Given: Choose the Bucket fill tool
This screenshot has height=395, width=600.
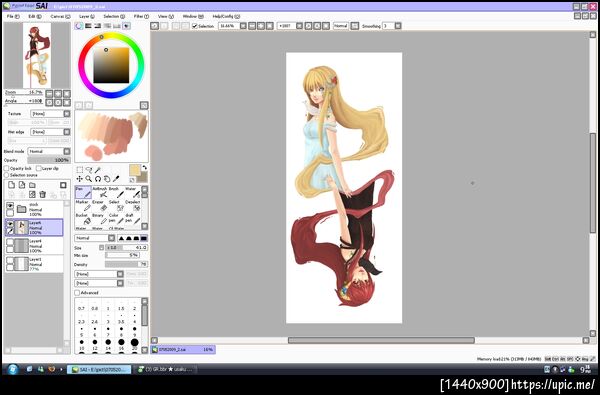Looking at the screenshot, I should click(x=83, y=219).
